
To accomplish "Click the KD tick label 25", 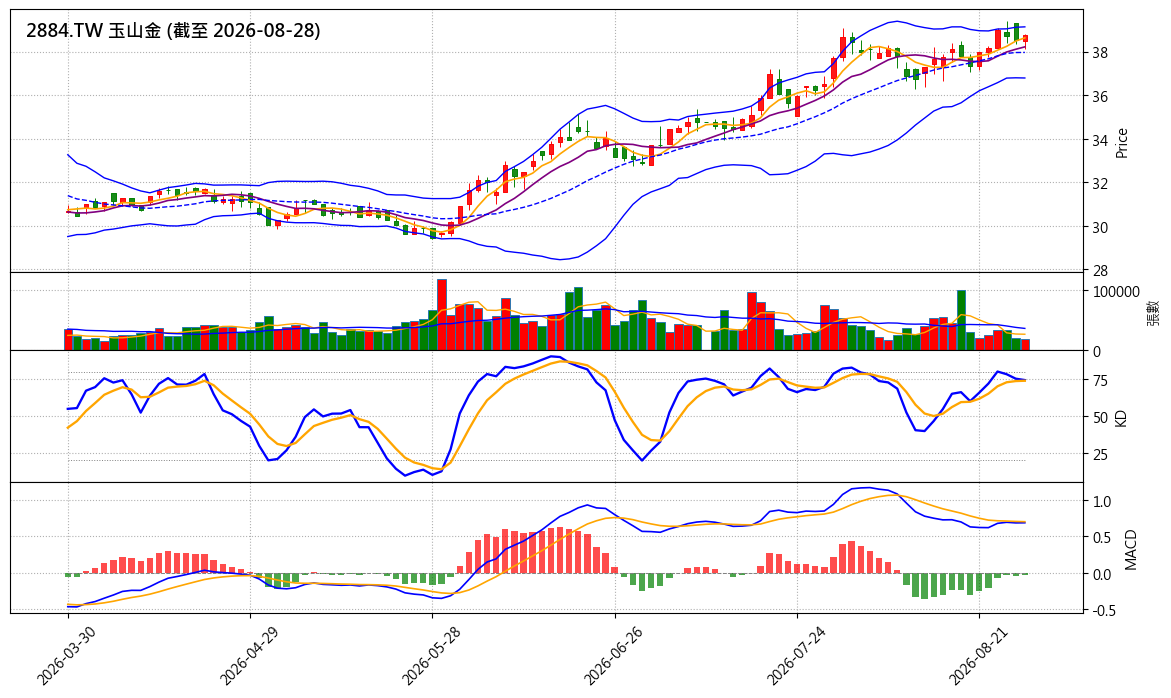I will pos(1100,455).
